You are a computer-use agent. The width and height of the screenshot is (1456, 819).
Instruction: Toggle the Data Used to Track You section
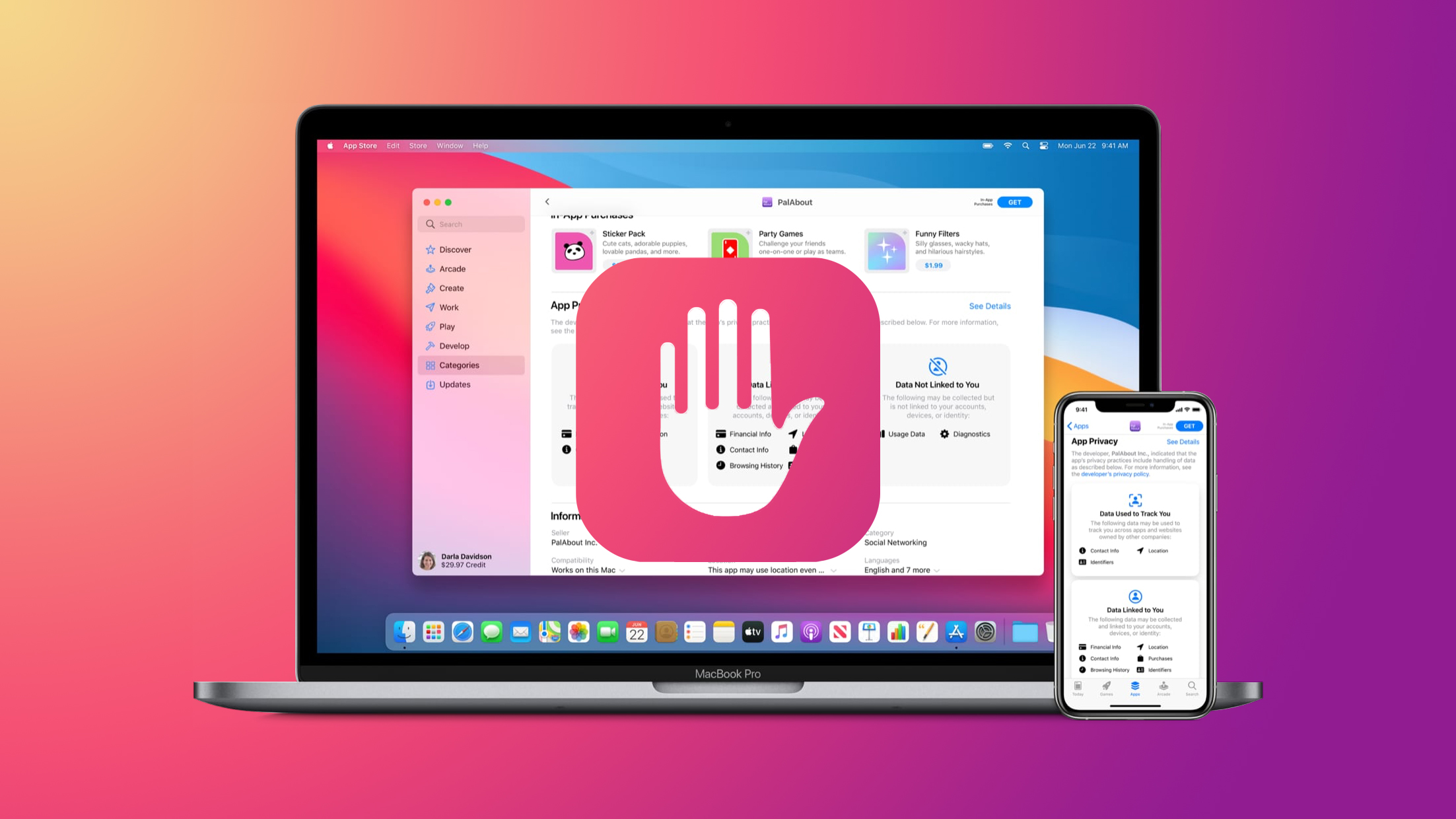point(1133,513)
